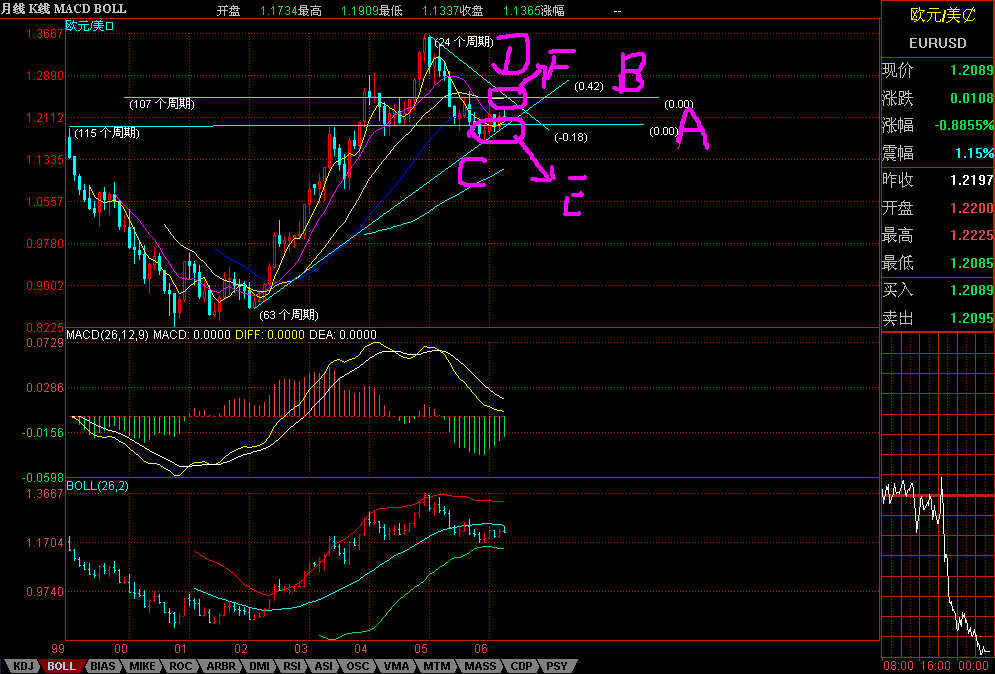
Task: Click the 涨幅 value -0.8855%
Action: (x=964, y=125)
